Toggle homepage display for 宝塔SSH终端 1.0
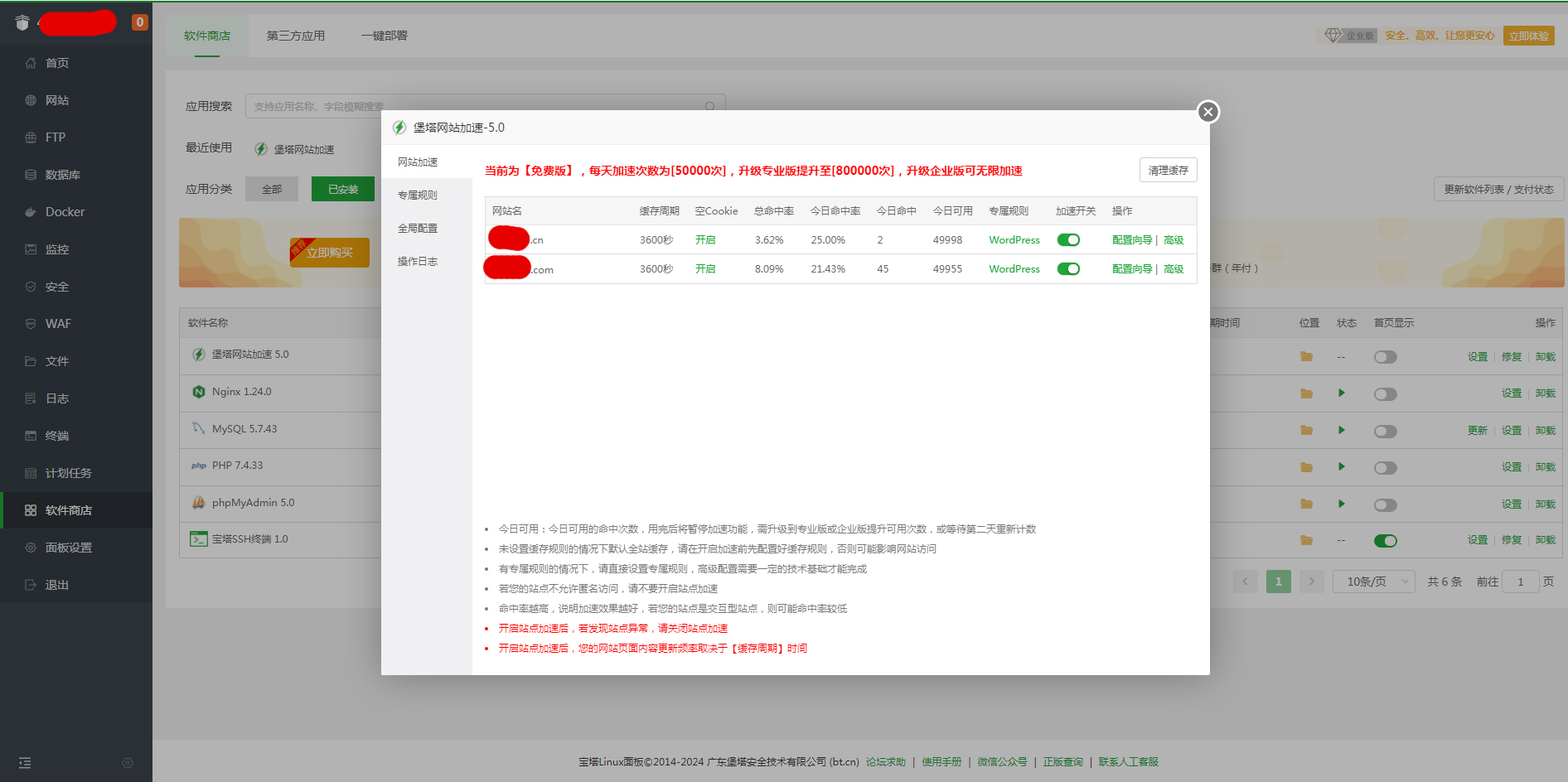Screen dimensions: 1568x782 point(1385,541)
